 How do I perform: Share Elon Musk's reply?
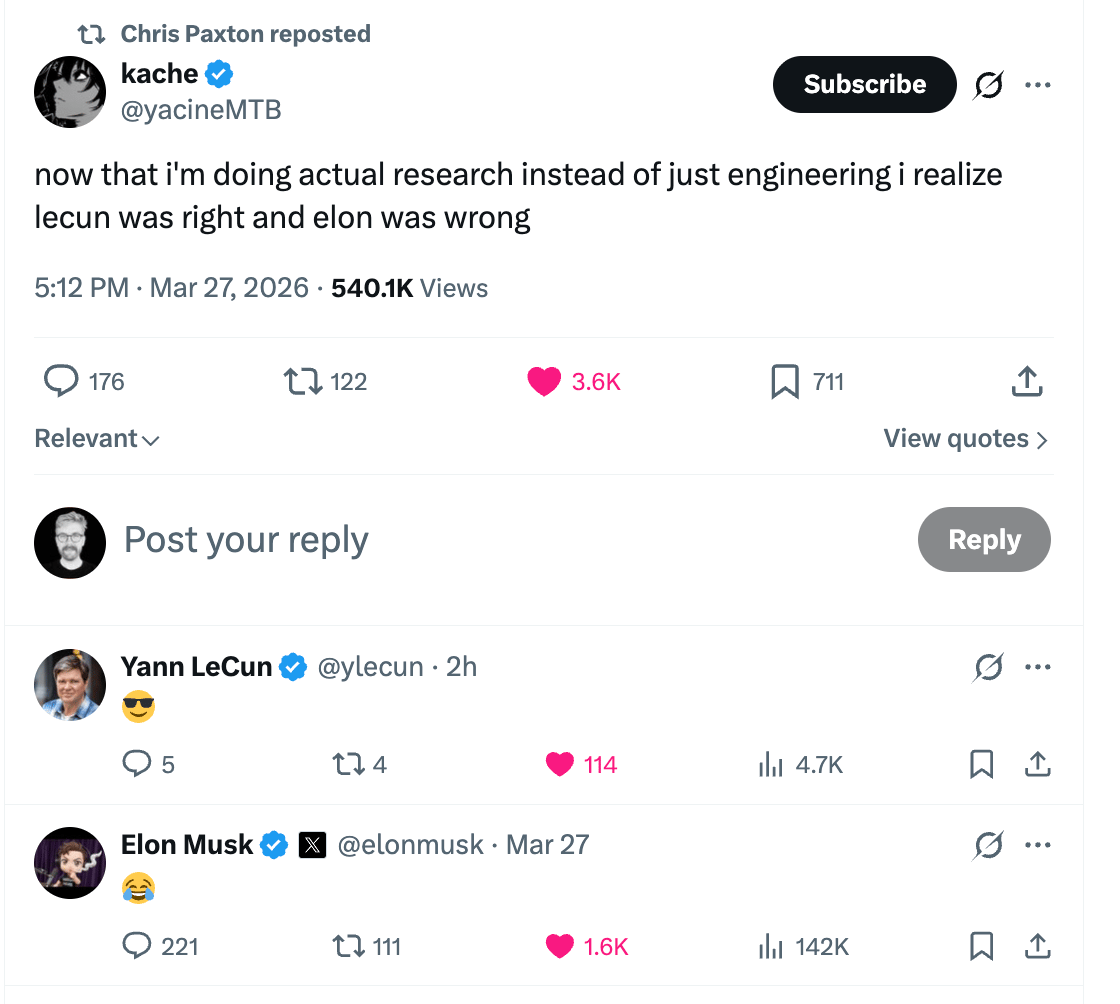(x=1038, y=946)
